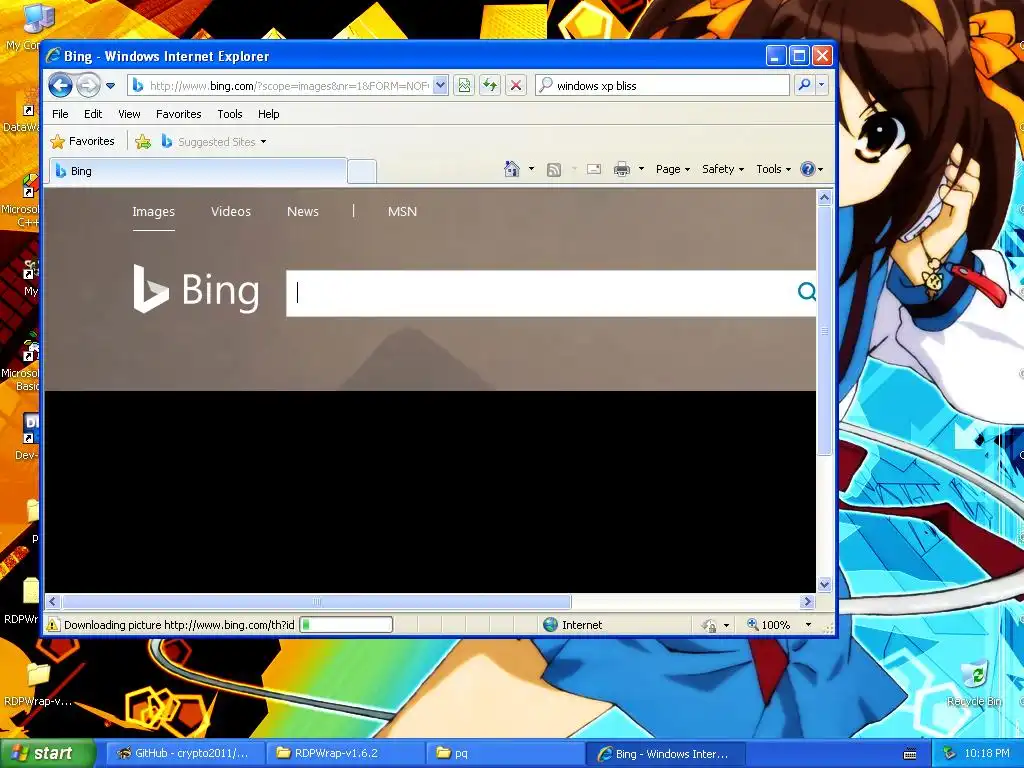Click vertical scrollbar down arrow

click(824, 584)
